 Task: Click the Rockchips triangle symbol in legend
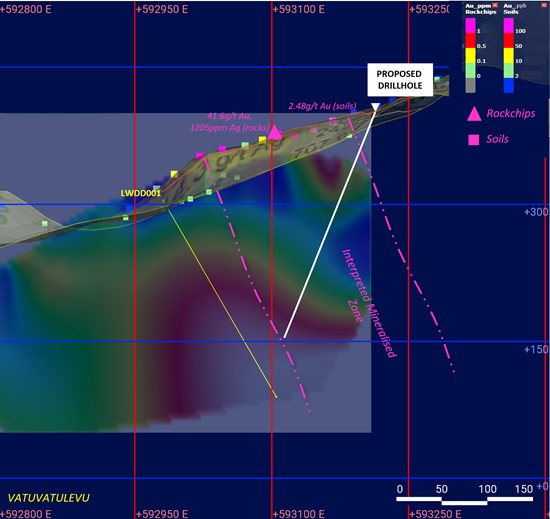pos(474,114)
